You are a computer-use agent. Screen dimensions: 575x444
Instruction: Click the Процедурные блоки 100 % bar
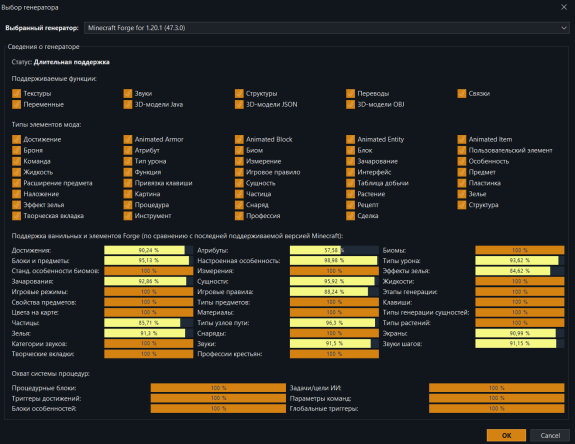point(218,388)
